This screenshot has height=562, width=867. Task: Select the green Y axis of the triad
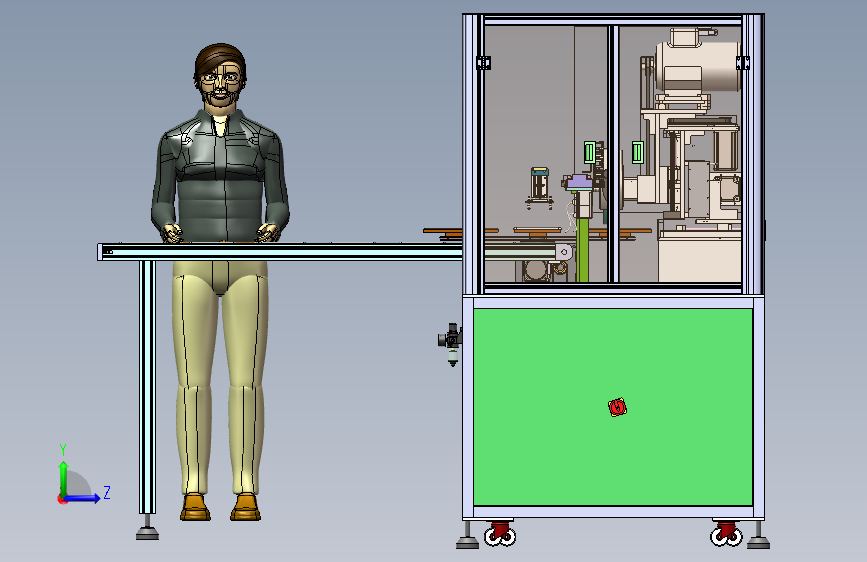(x=63, y=479)
